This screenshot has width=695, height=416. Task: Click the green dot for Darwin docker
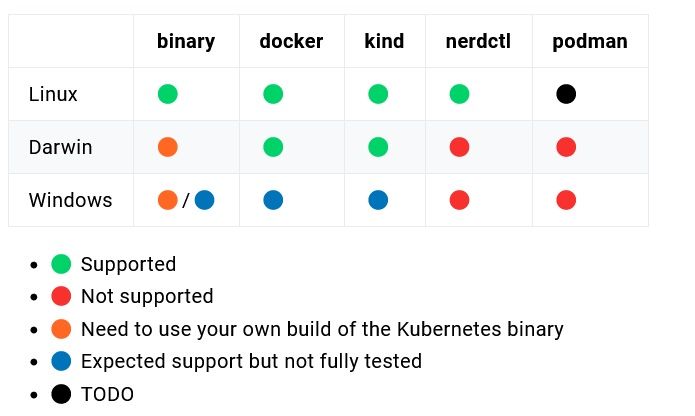pos(273,147)
